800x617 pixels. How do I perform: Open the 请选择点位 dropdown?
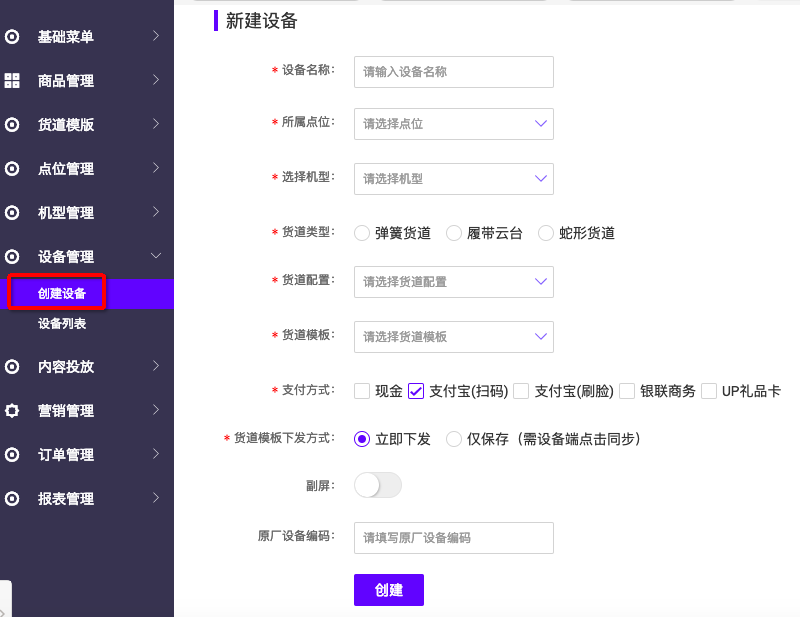click(x=454, y=124)
